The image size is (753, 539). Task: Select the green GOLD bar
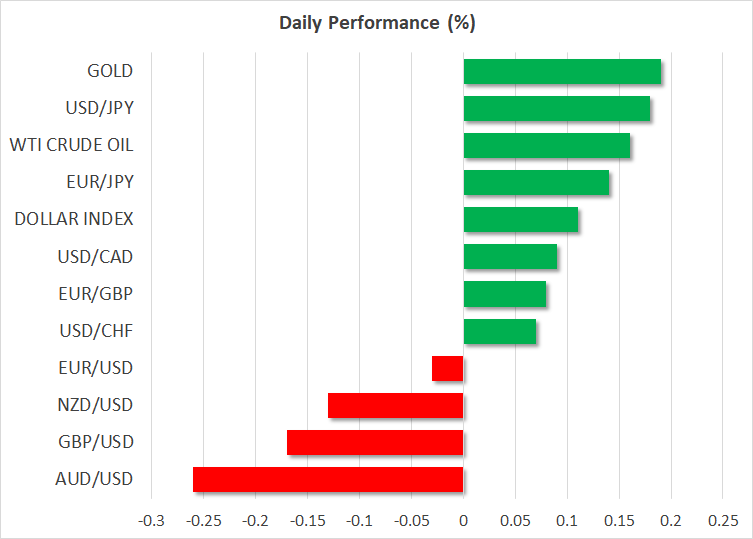pos(562,71)
